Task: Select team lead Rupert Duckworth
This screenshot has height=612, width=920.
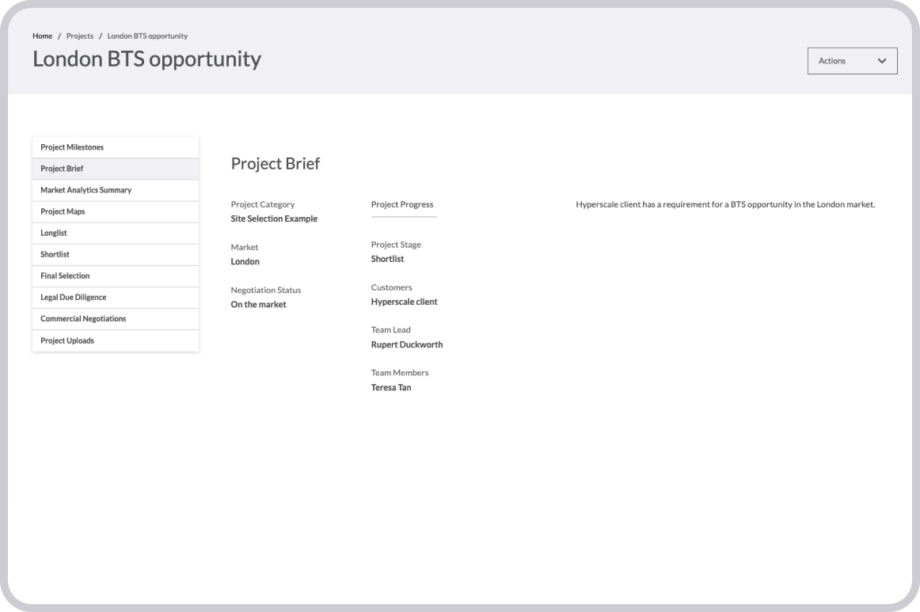Action: (407, 344)
